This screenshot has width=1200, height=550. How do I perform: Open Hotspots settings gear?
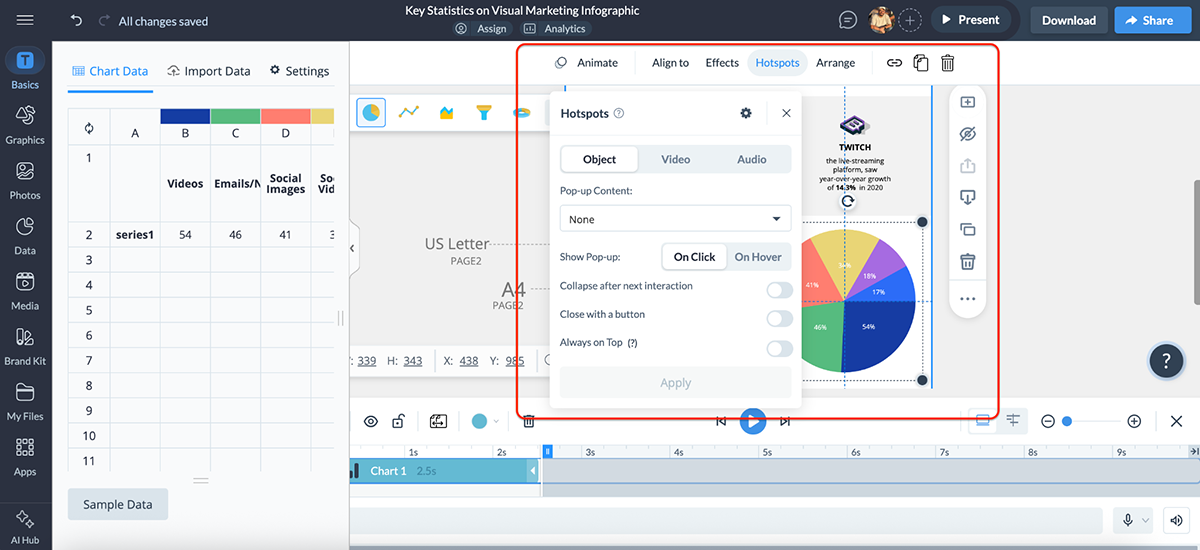(x=745, y=114)
